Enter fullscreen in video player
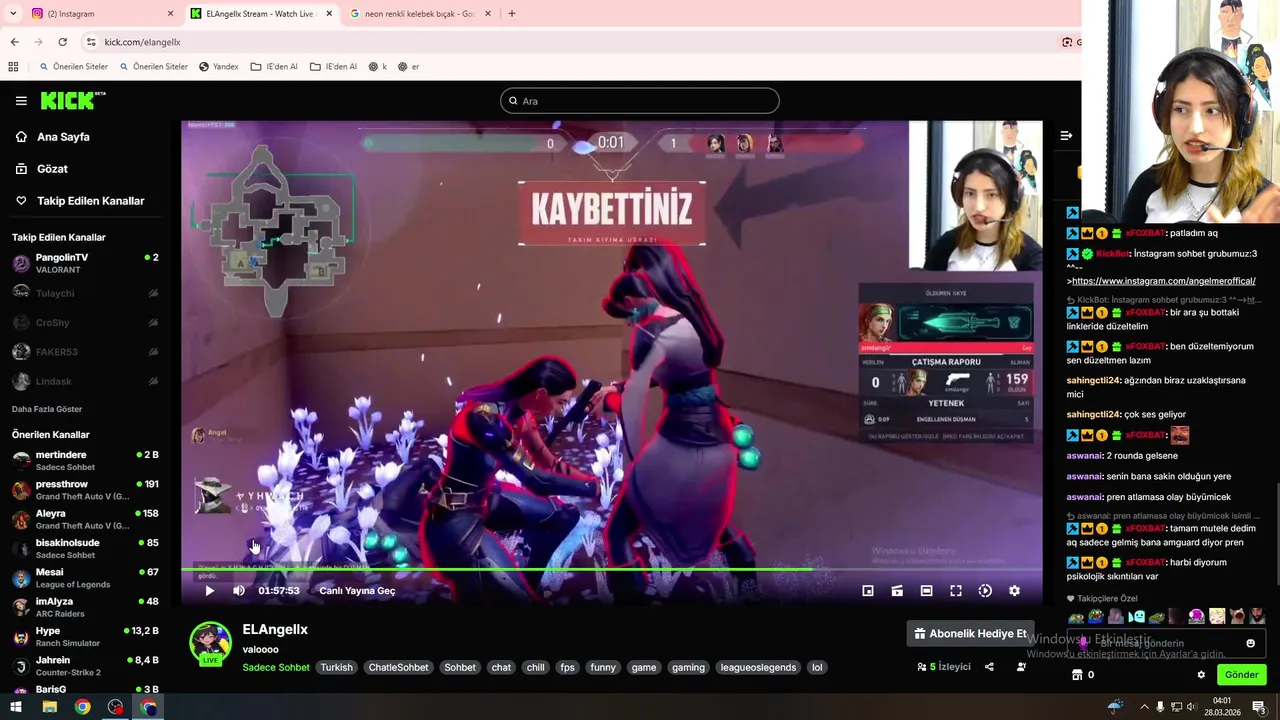Image resolution: width=1280 pixels, height=720 pixels. click(x=956, y=591)
